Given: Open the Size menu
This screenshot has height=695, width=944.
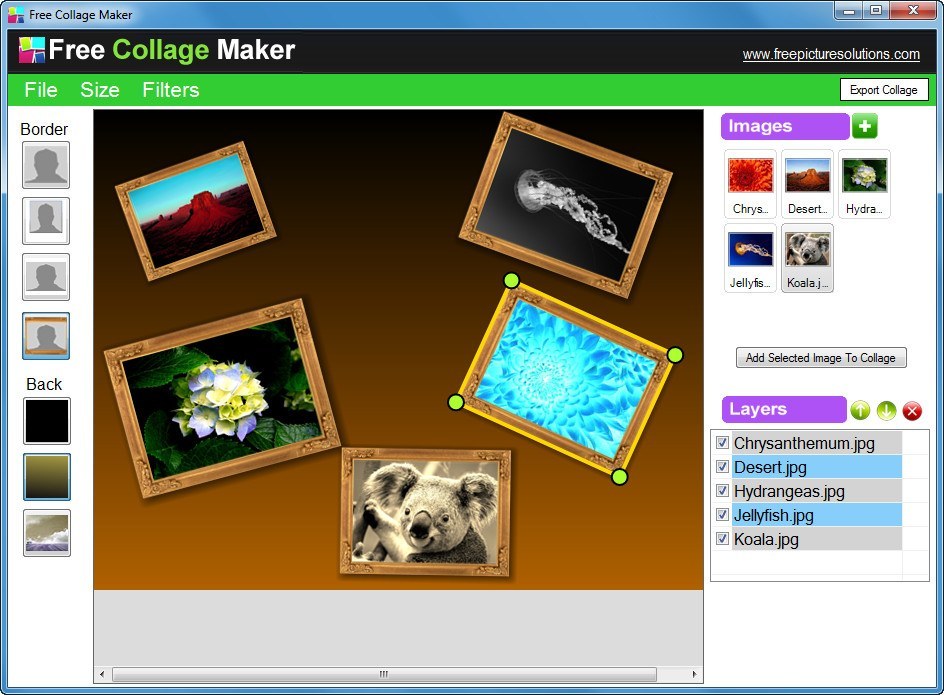Looking at the screenshot, I should pos(99,90).
